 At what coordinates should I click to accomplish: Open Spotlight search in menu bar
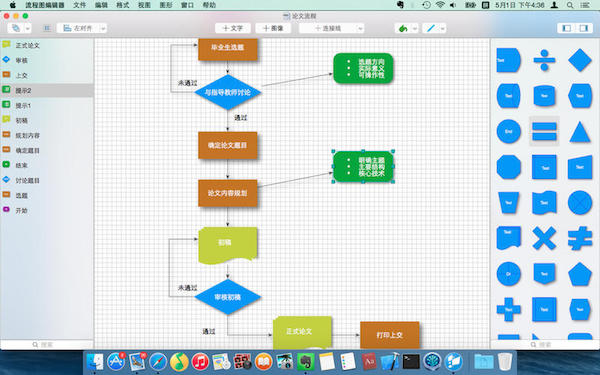click(x=570, y=5)
